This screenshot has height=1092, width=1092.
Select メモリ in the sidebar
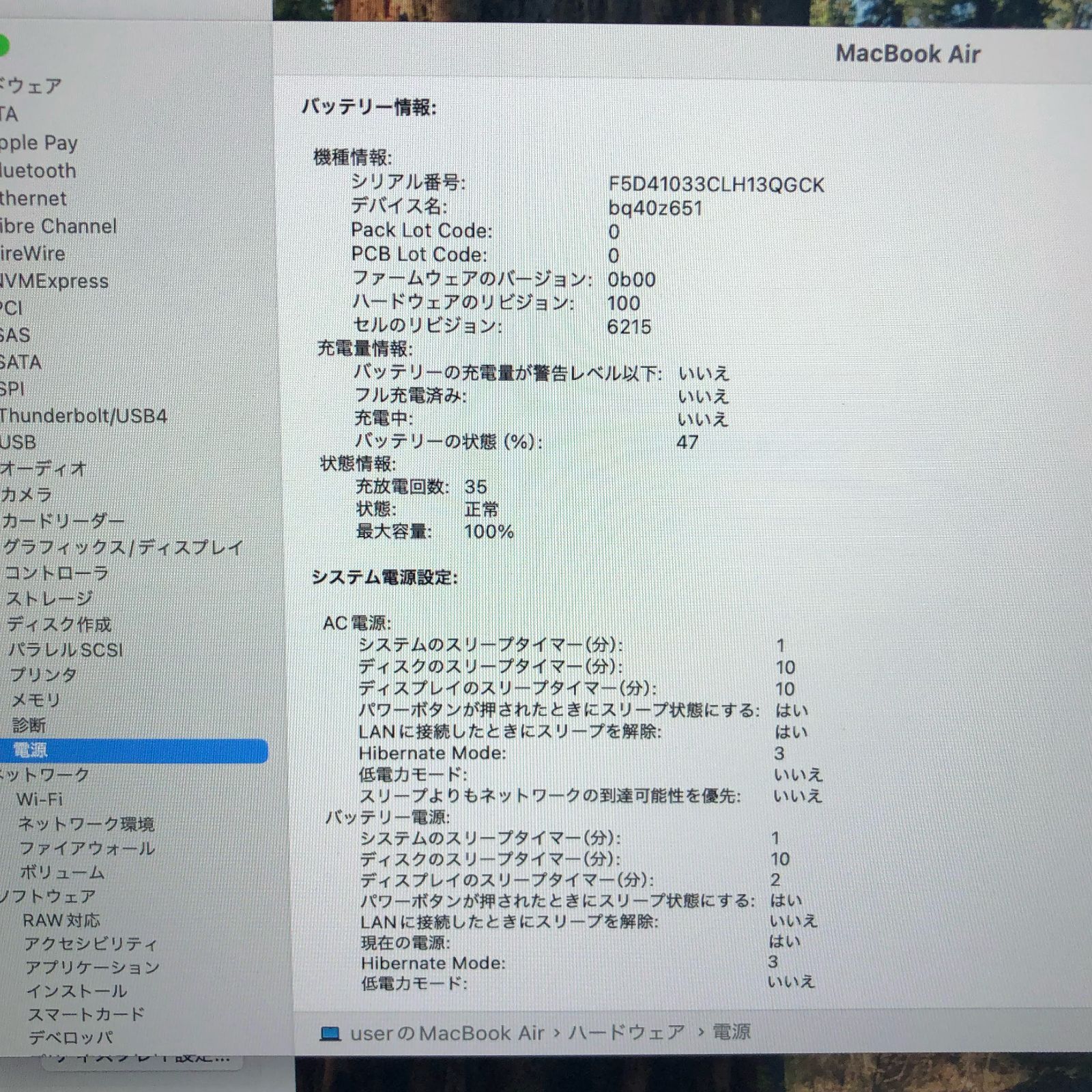[36, 700]
